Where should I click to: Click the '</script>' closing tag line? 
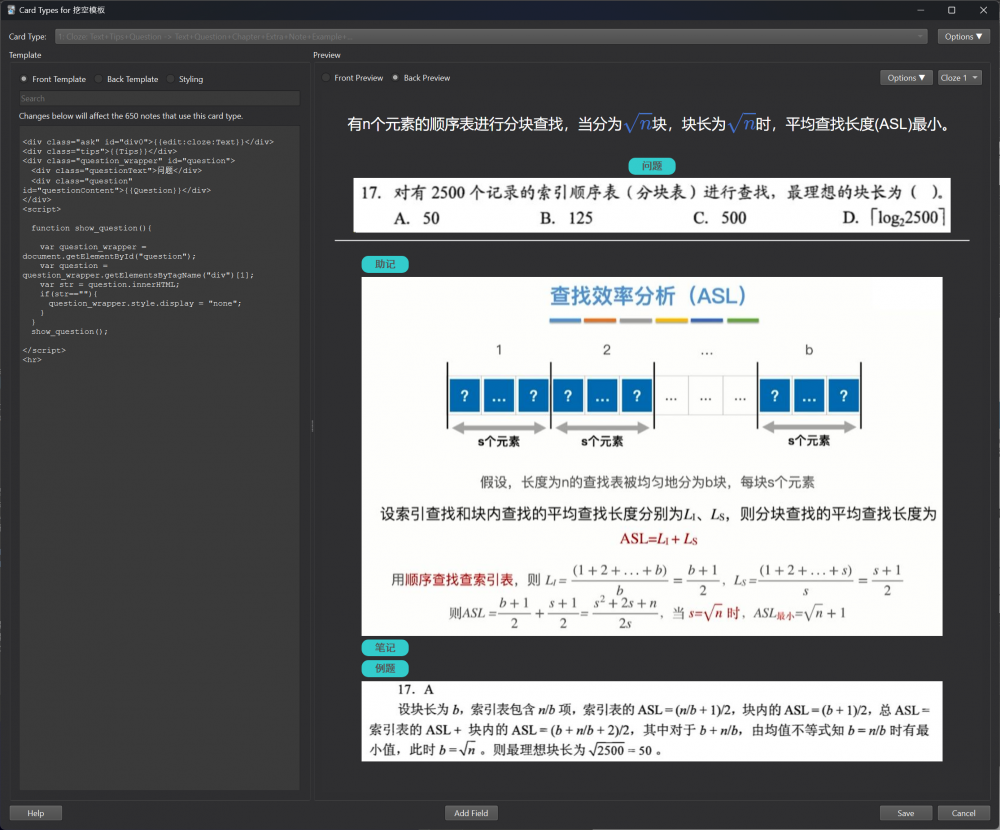click(x=44, y=350)
